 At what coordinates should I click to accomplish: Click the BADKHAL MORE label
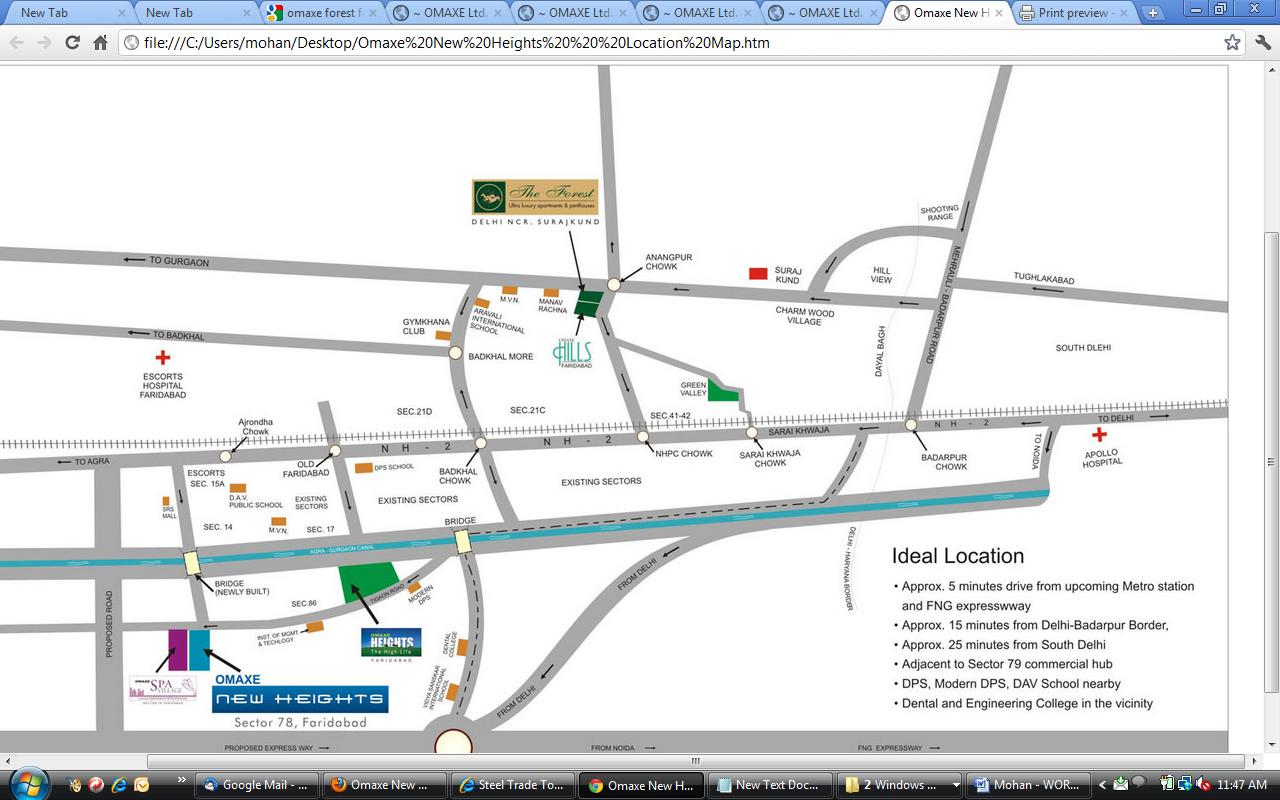(502, 356)
